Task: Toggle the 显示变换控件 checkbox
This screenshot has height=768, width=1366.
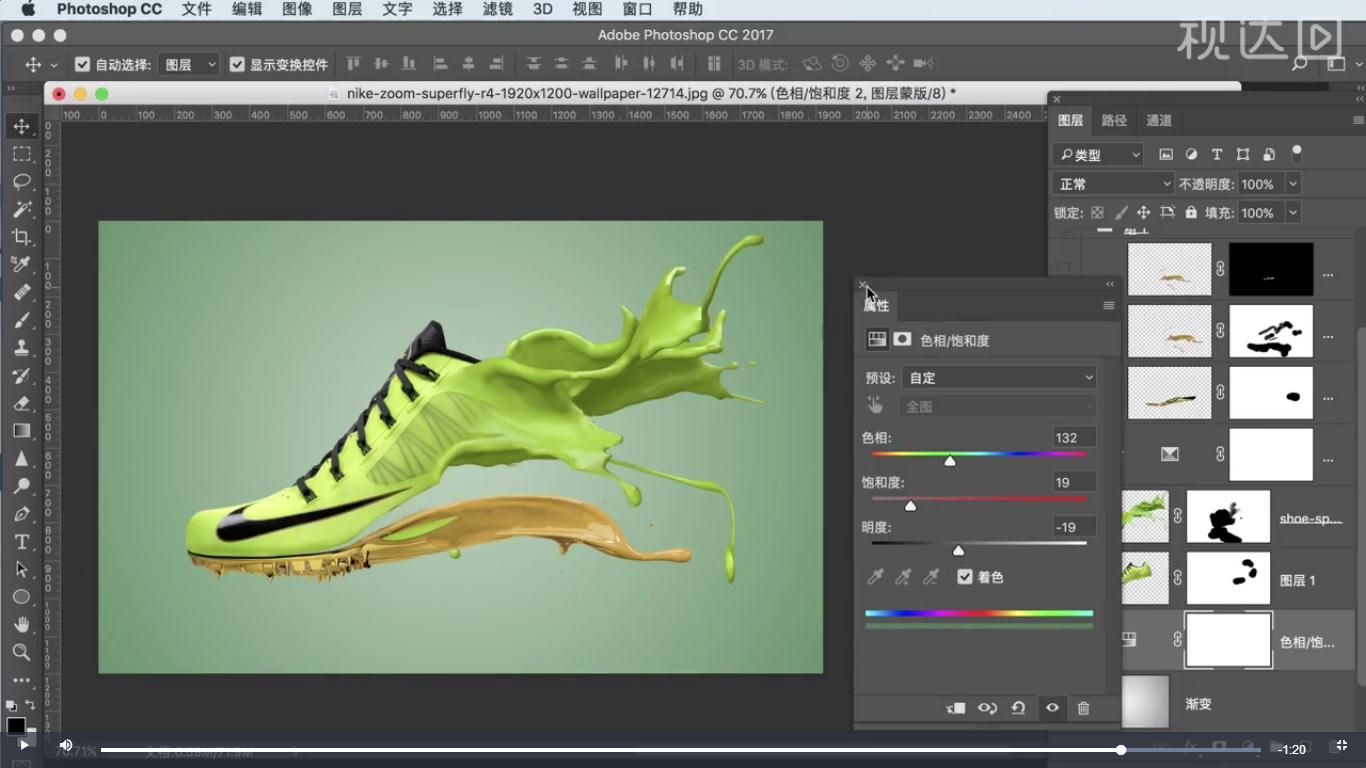Action: 237,64
